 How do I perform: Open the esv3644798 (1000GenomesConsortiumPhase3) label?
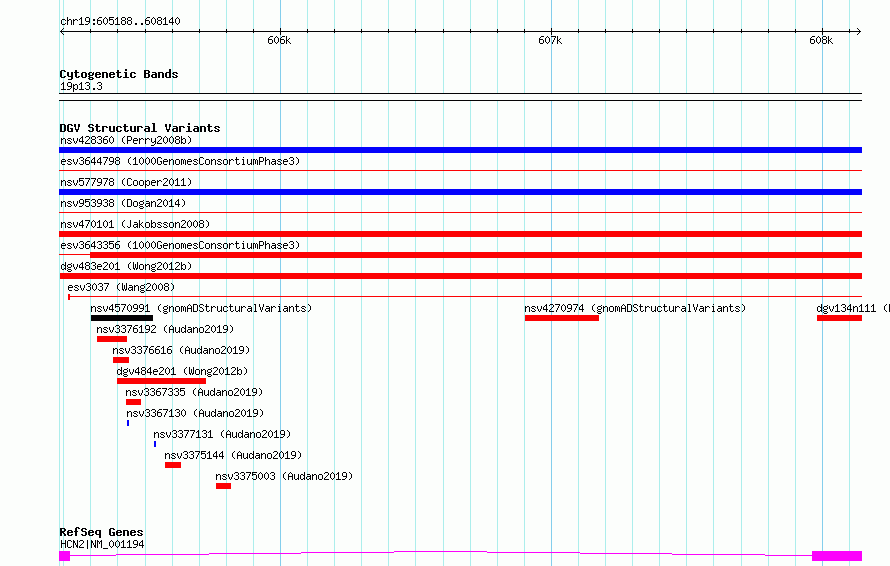click(x=180, y=161)
